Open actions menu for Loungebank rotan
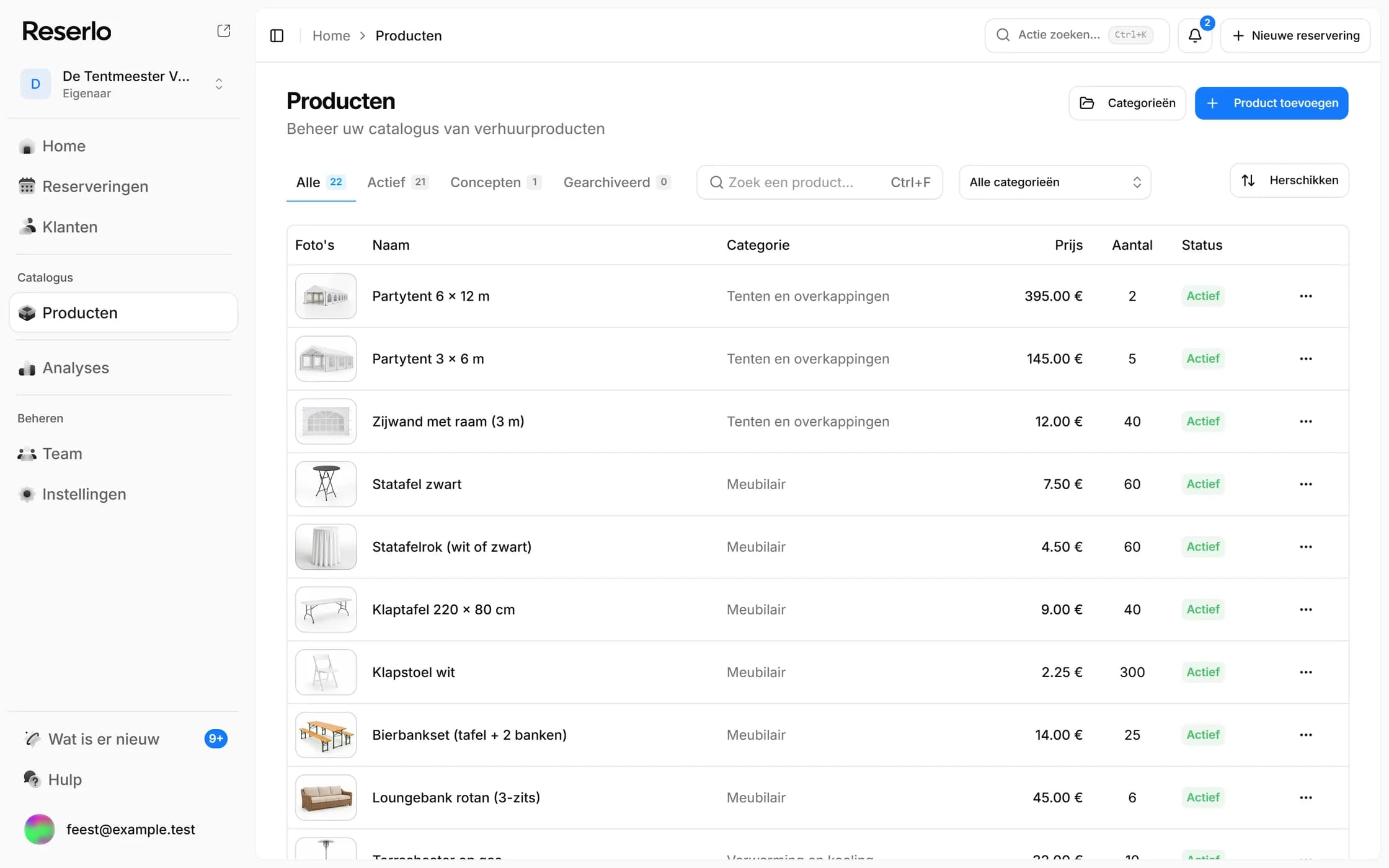This screenshot has height=868, width=1389. coord(1306,797)
